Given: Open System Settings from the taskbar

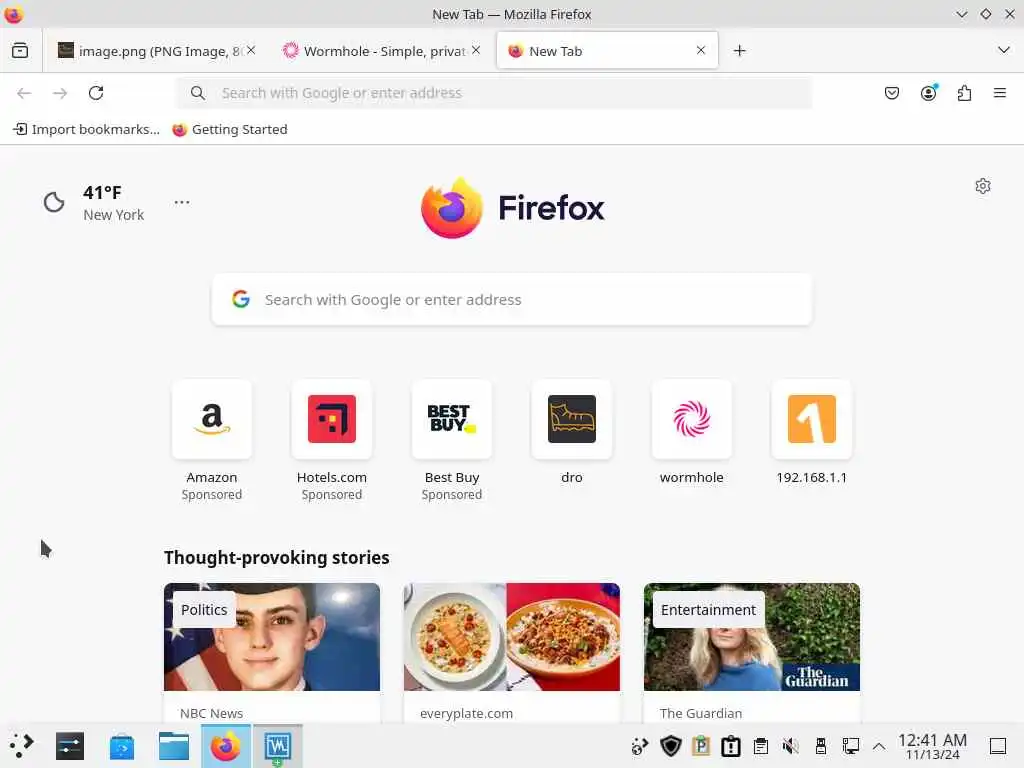Looking at the screenshot, I should (70, 746).
